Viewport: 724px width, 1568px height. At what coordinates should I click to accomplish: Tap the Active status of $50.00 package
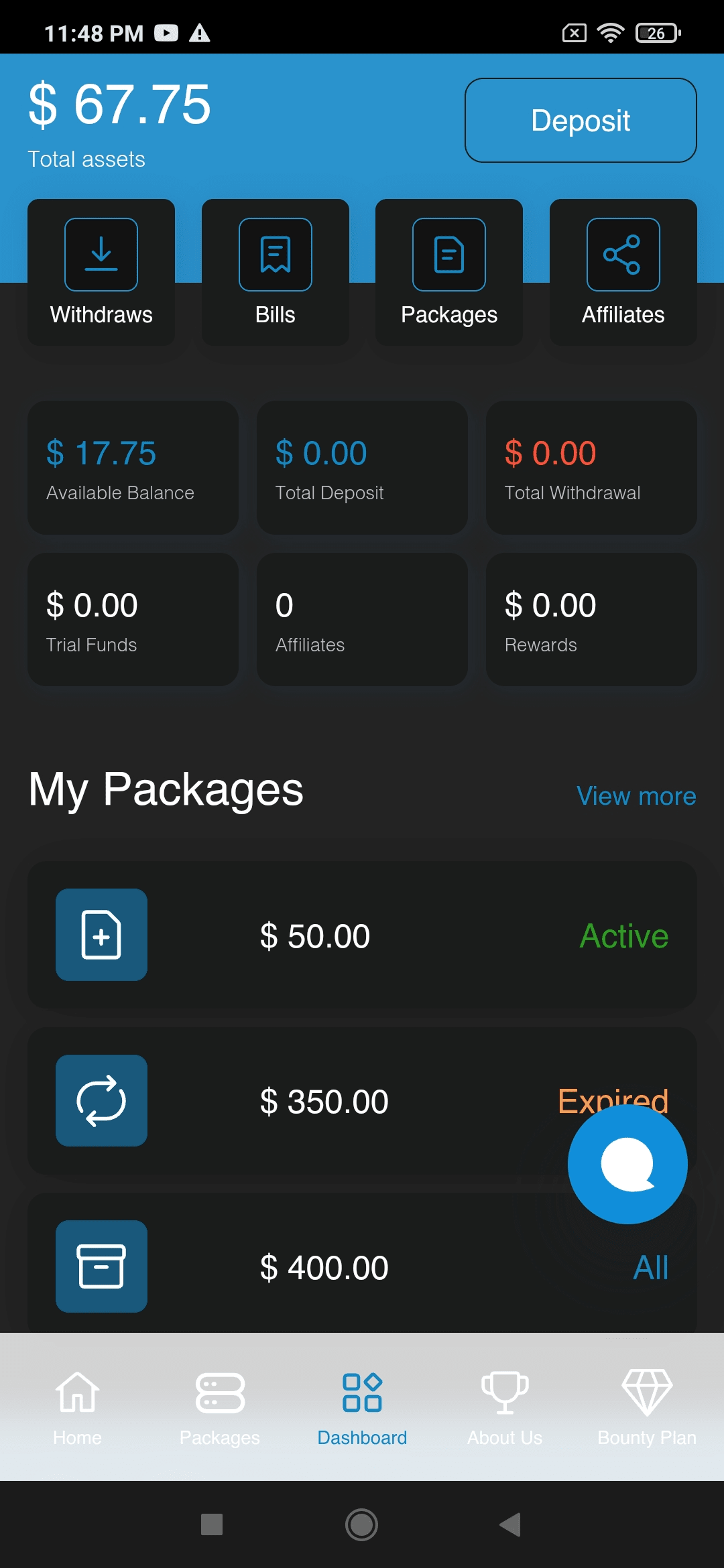[623, 936]
